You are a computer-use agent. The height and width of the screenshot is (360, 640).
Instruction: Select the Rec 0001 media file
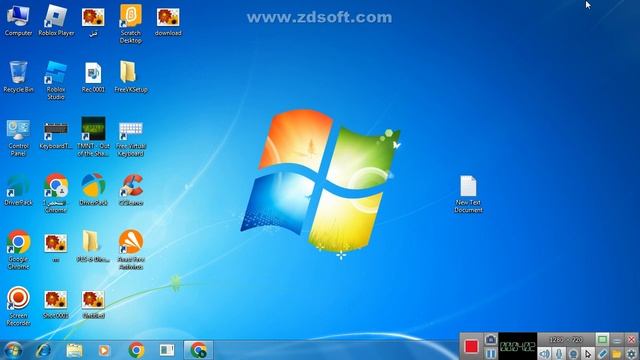click(x=93, y=77)
